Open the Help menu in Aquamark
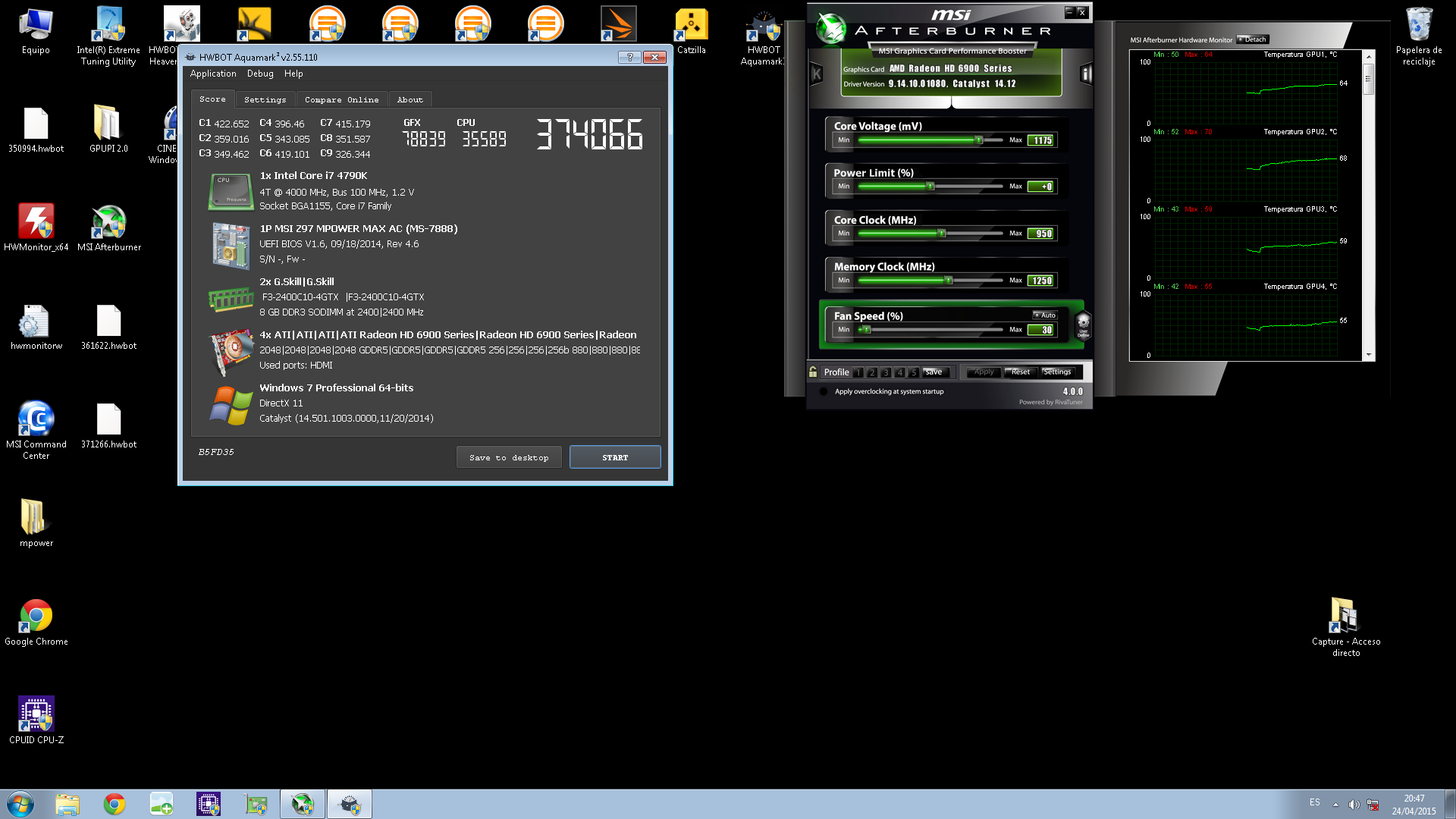Screen dimensions: 1456x819 click(x=293, y=74)
